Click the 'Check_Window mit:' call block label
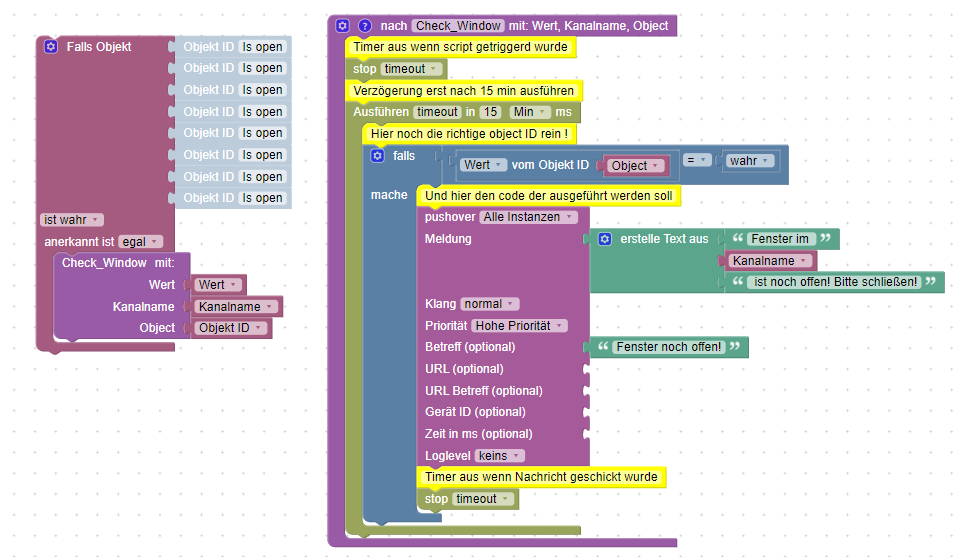Viewport: 958px width, 557px height. tap(118, 263)
